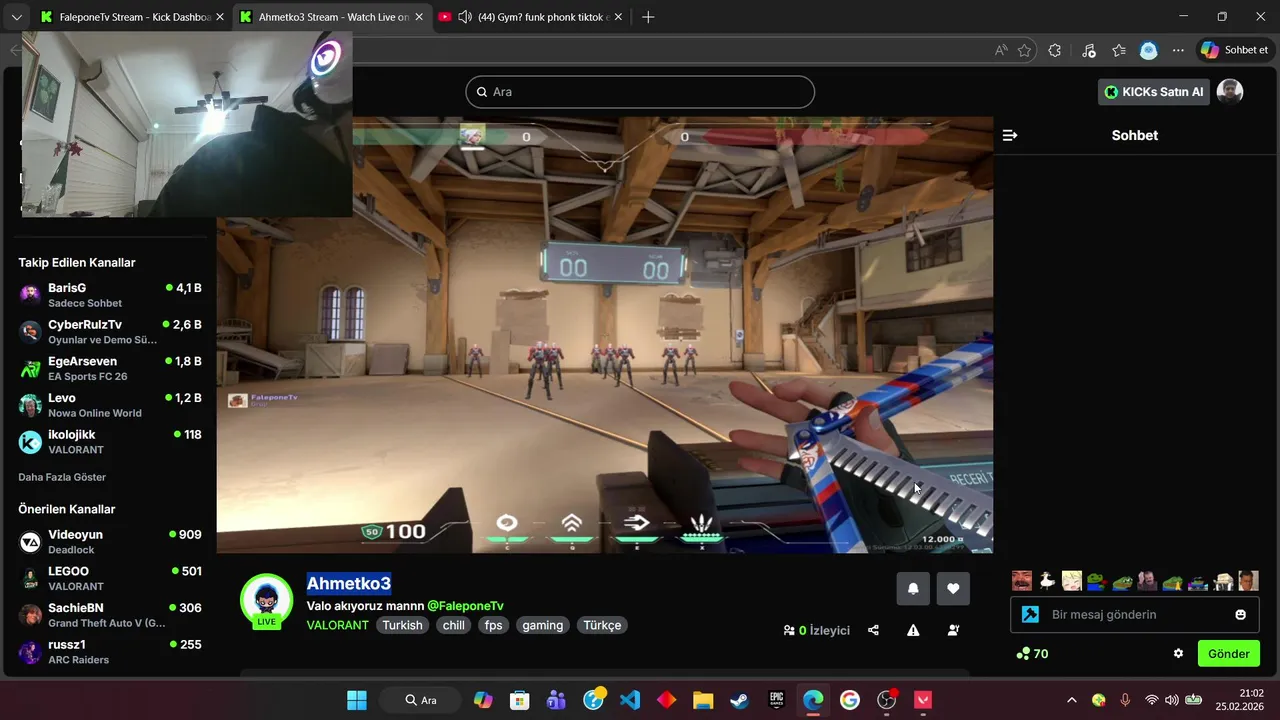Open EgeArseven channel in sidebar
The image size is (1280, 720).
tap(110, 368)
